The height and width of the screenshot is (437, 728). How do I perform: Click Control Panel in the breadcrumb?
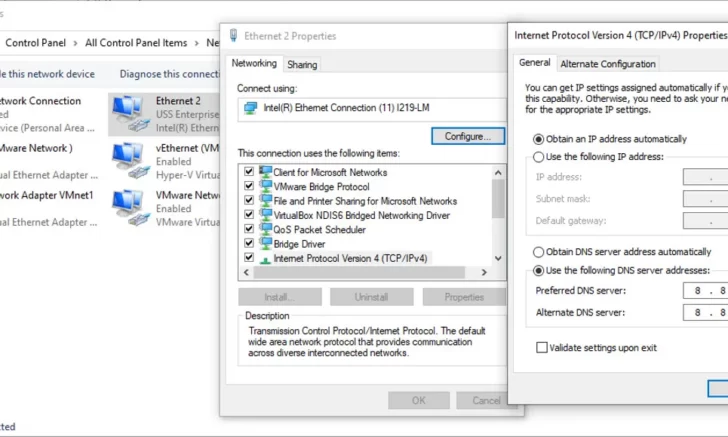point(36,43)
